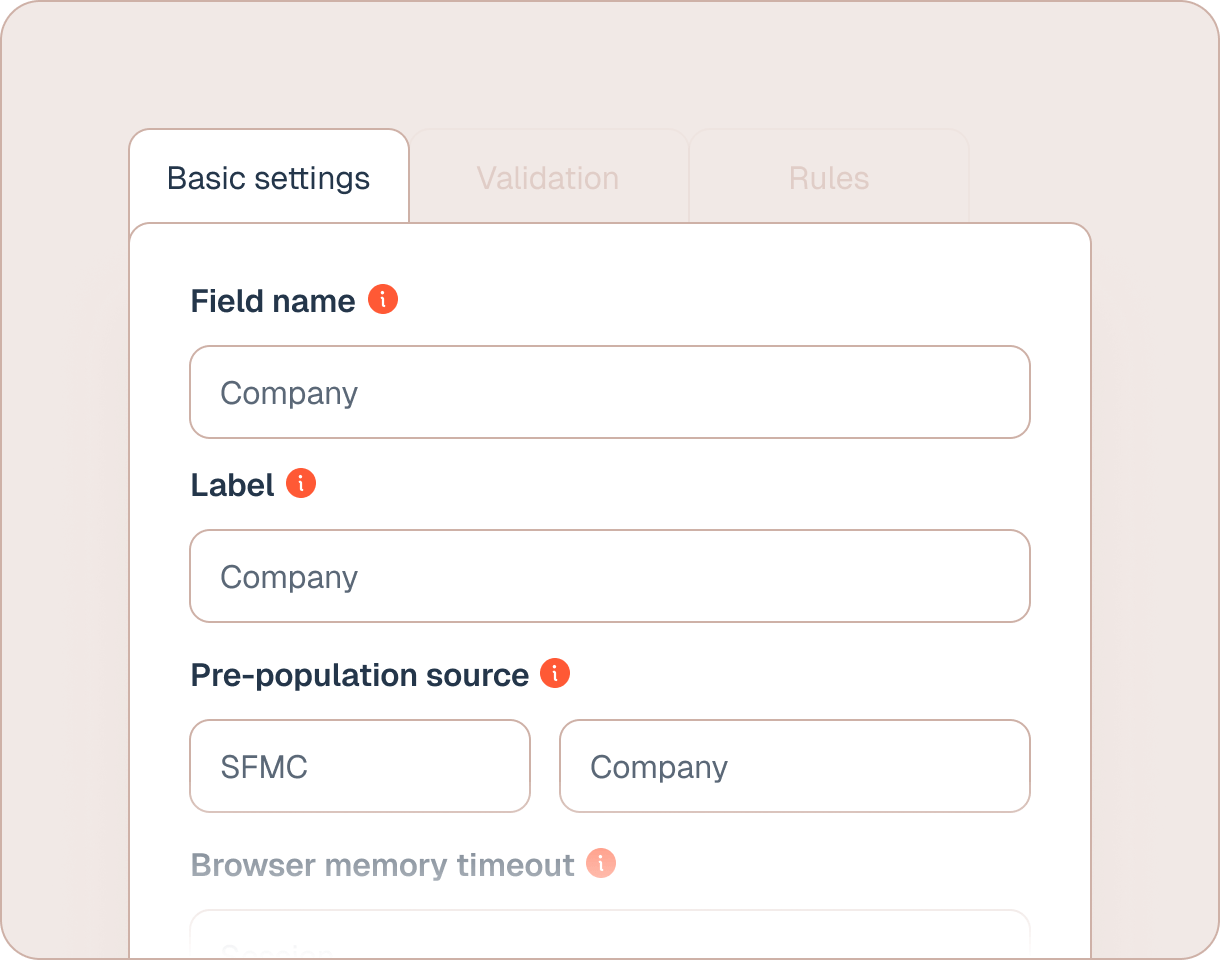
Task: Focus the SFMC pre-population input box
Action: pos(360,766)
